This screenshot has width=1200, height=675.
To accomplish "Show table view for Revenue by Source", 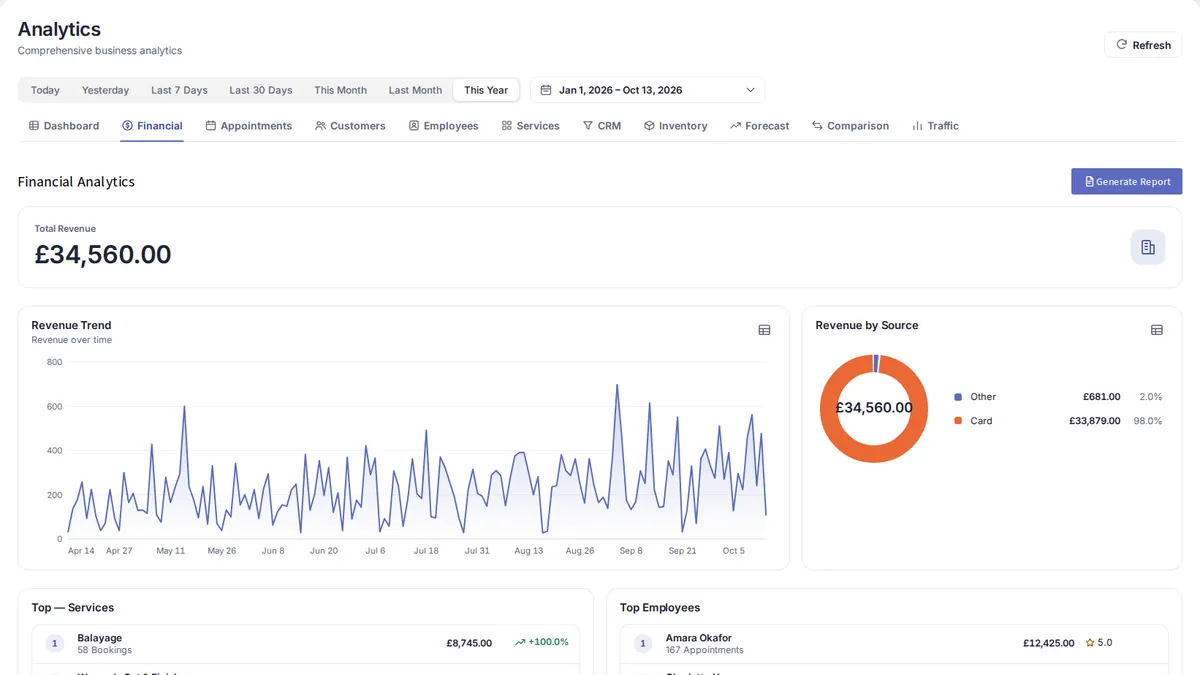I will pos(1157,330).
